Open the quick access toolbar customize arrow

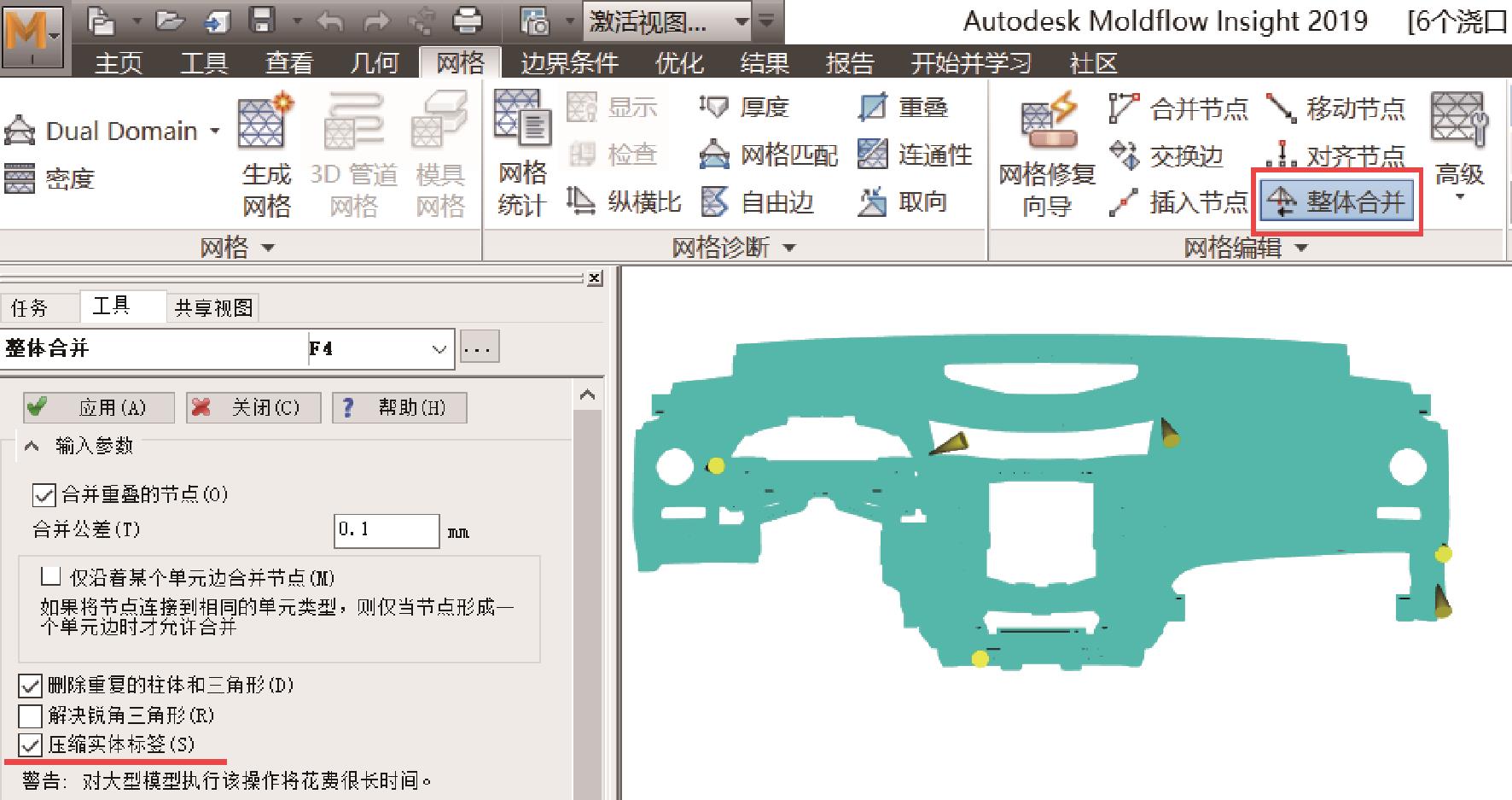[767, 20]
